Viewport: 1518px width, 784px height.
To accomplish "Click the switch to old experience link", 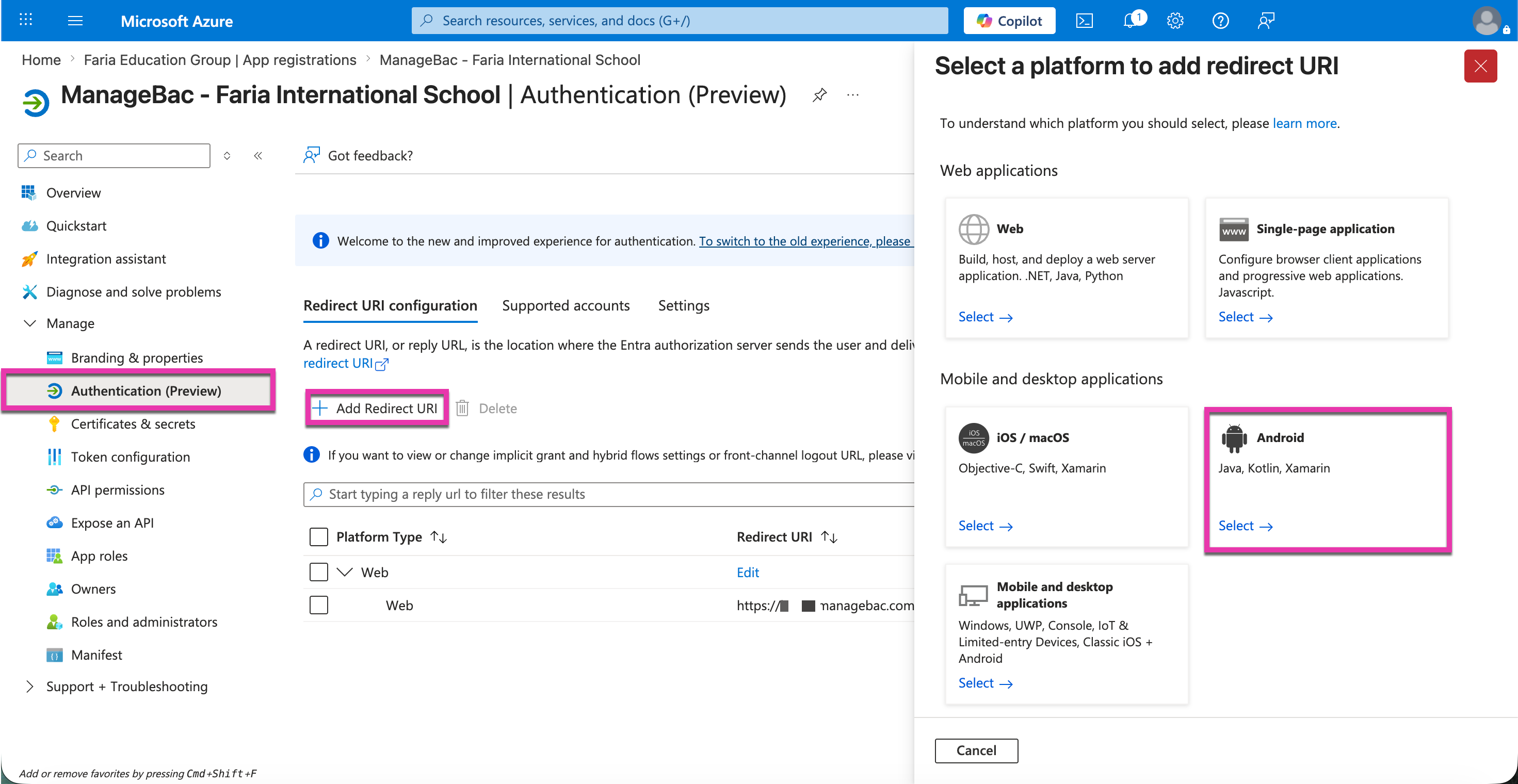I will tap(805, 241).
